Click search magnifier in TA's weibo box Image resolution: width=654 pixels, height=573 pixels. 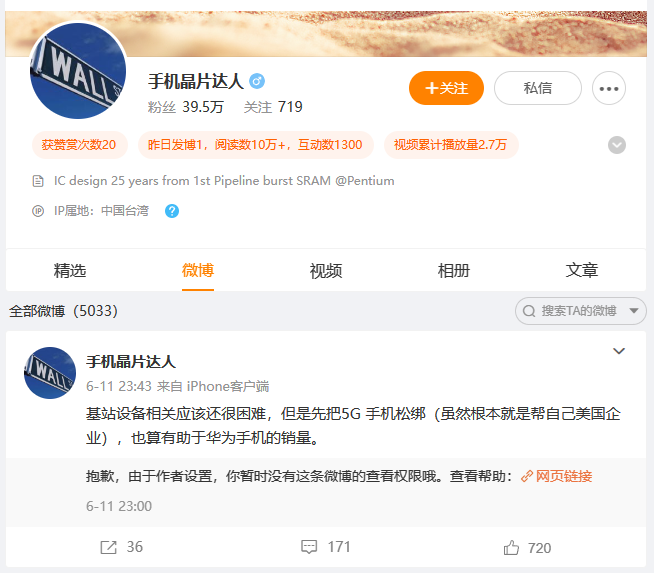pyautogui.click(x=529, y=311)
